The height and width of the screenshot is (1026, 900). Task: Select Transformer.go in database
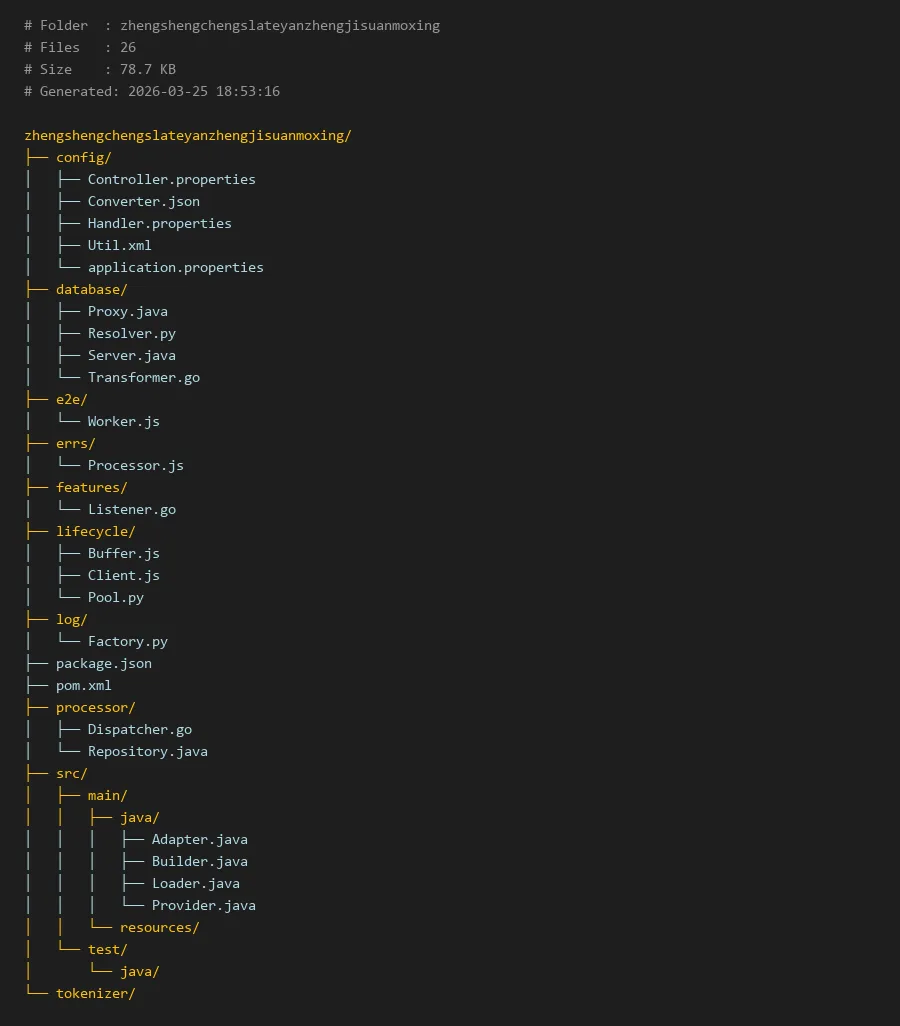point(143,377)
